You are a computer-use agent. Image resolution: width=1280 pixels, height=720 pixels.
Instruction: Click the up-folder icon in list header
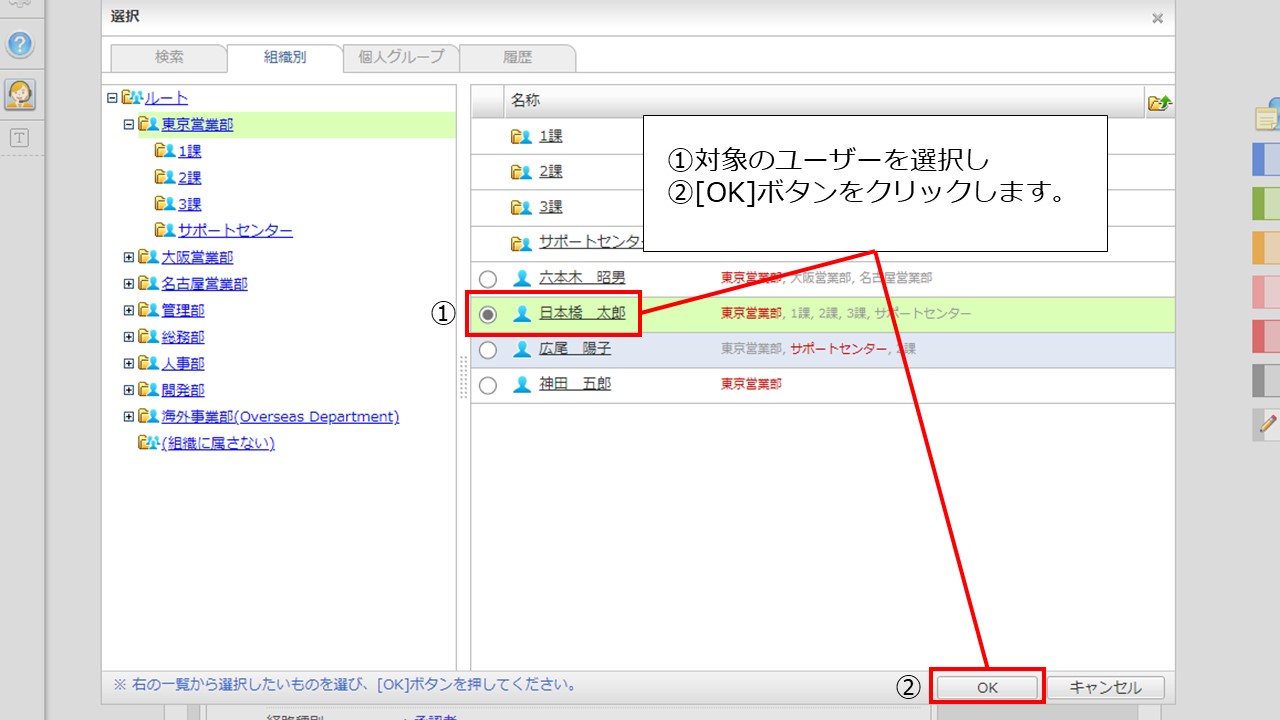coord(1159,102)
